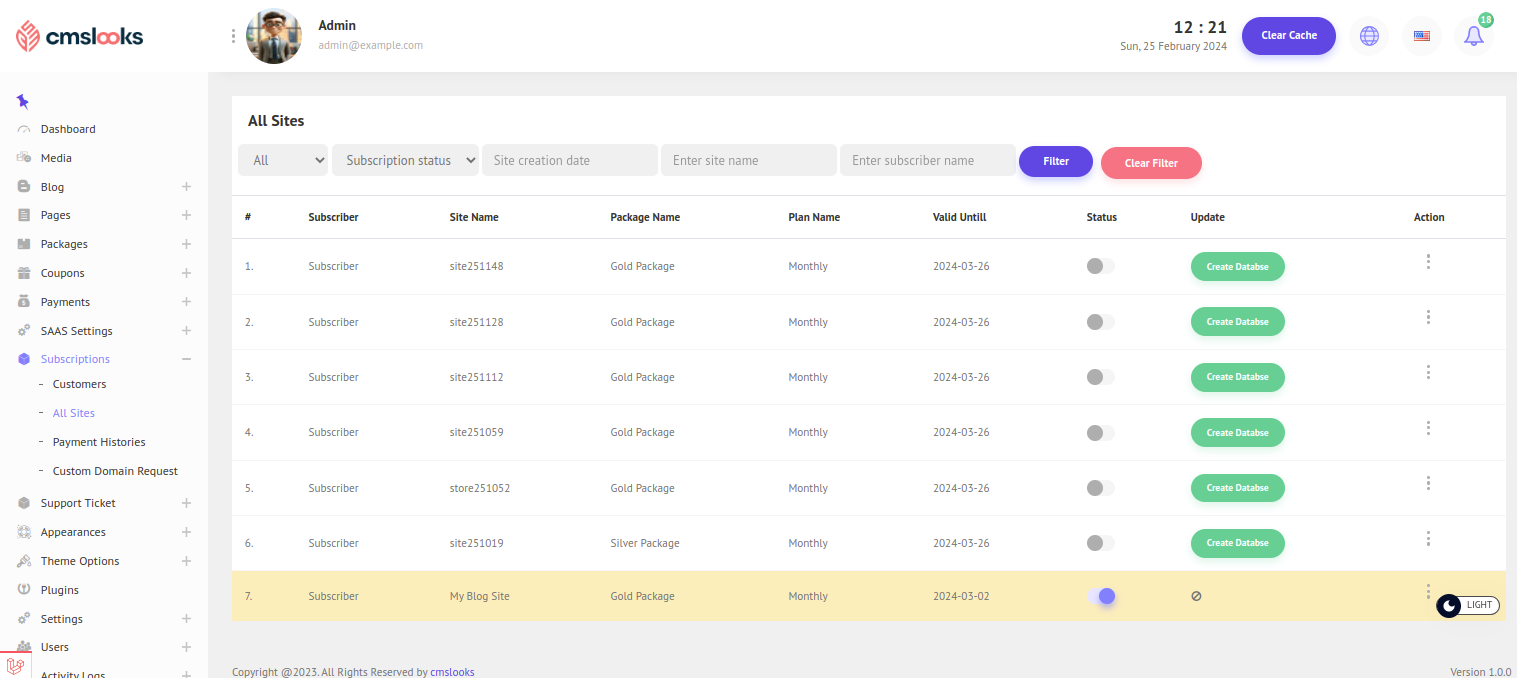This screenshot has height=678, width=1517.
Task: Go to Payment Histories submenu
Action: [99, 442]
